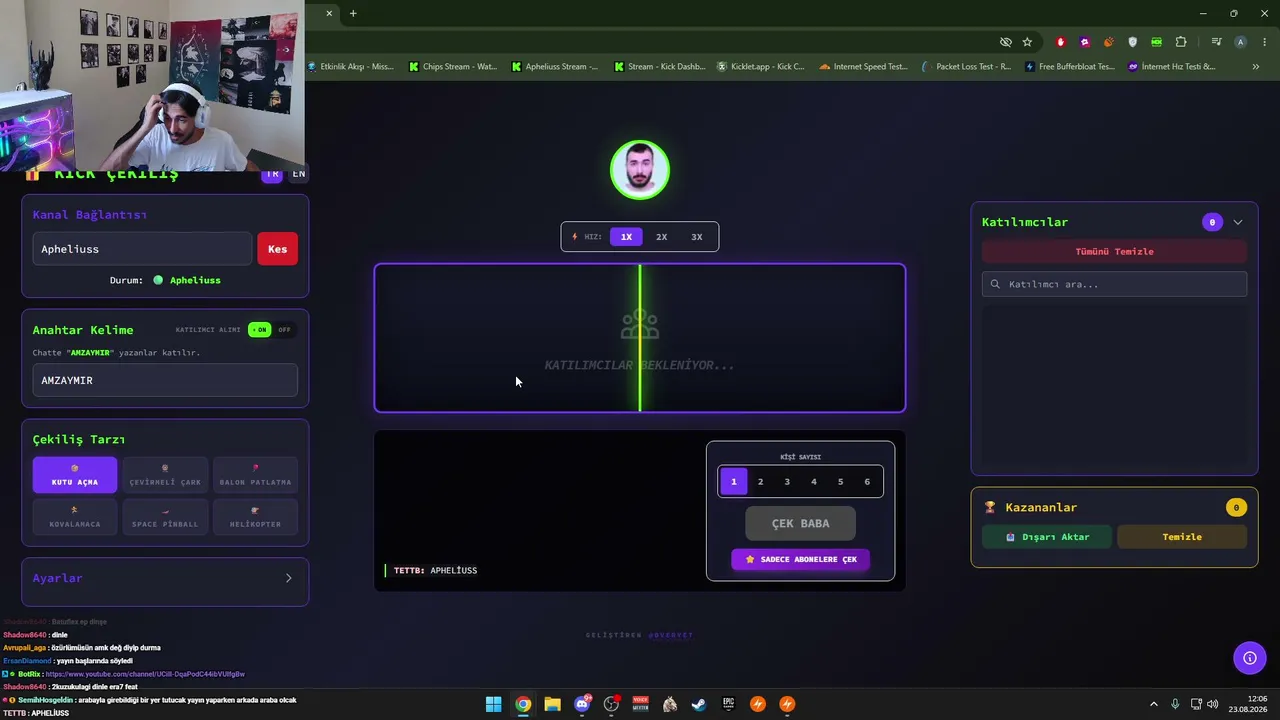Set speed to 2X
The height and width of the screenshot is (720, 1280).
662,237
